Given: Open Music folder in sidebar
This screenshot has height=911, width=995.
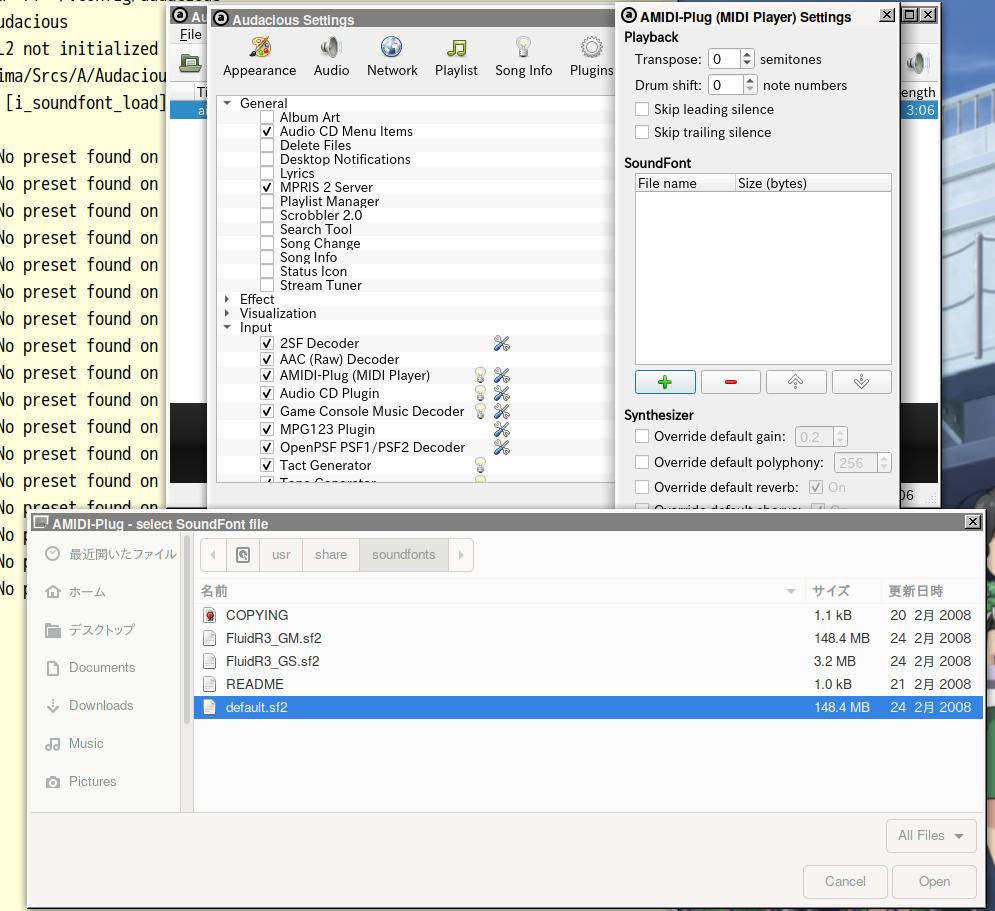Looking at the screenshot, I should coord(74,744).
